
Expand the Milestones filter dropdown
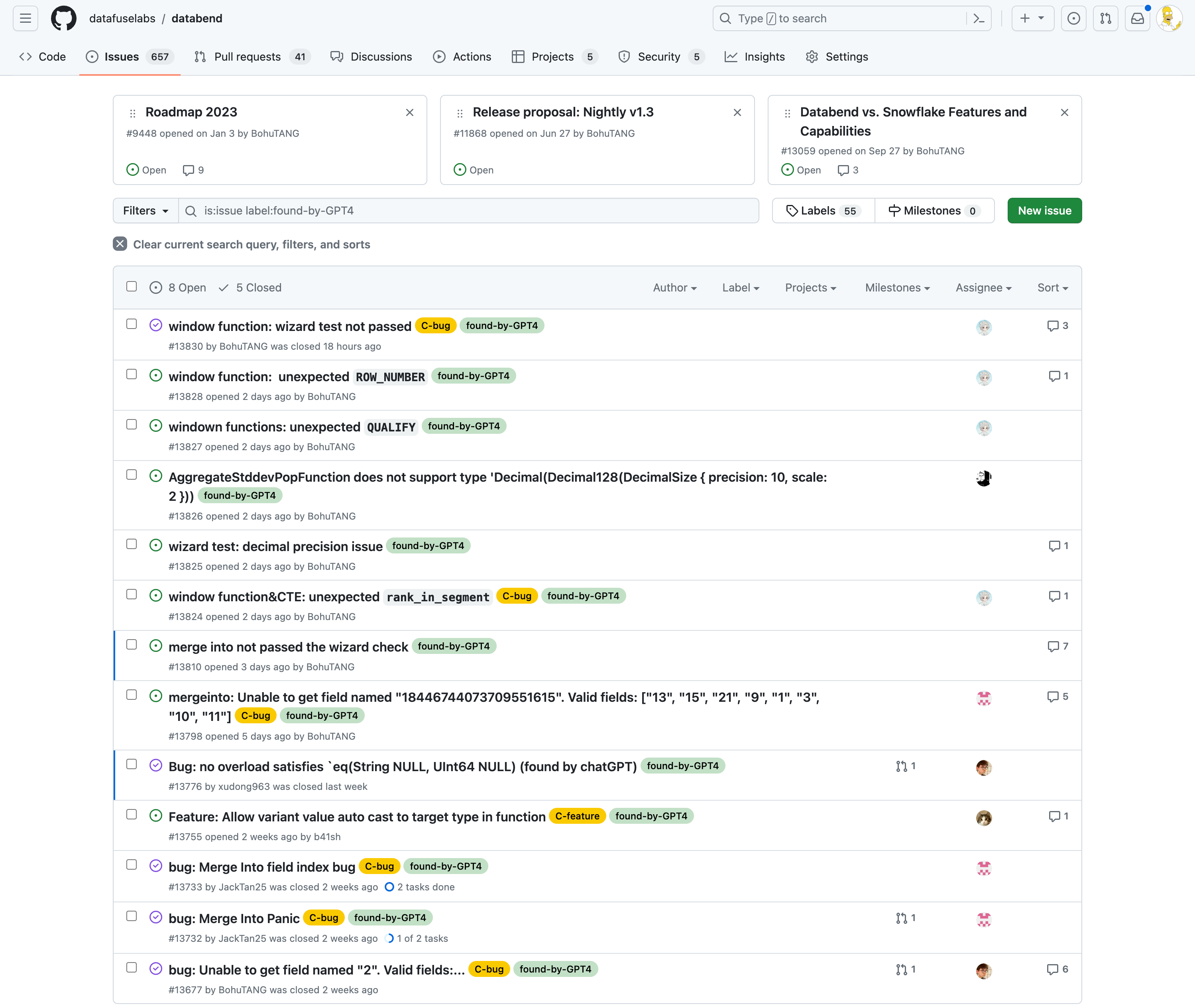(897, 288)
